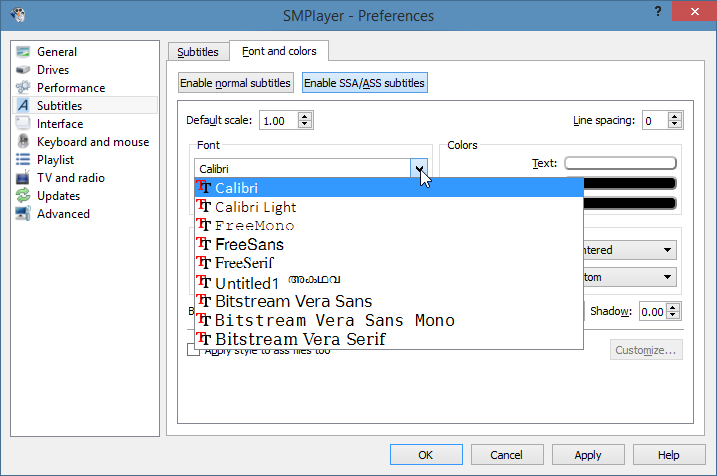Viewport: 717px width, 476px height.
Task: Select the Font and colors tab
Action: [279, 51]
